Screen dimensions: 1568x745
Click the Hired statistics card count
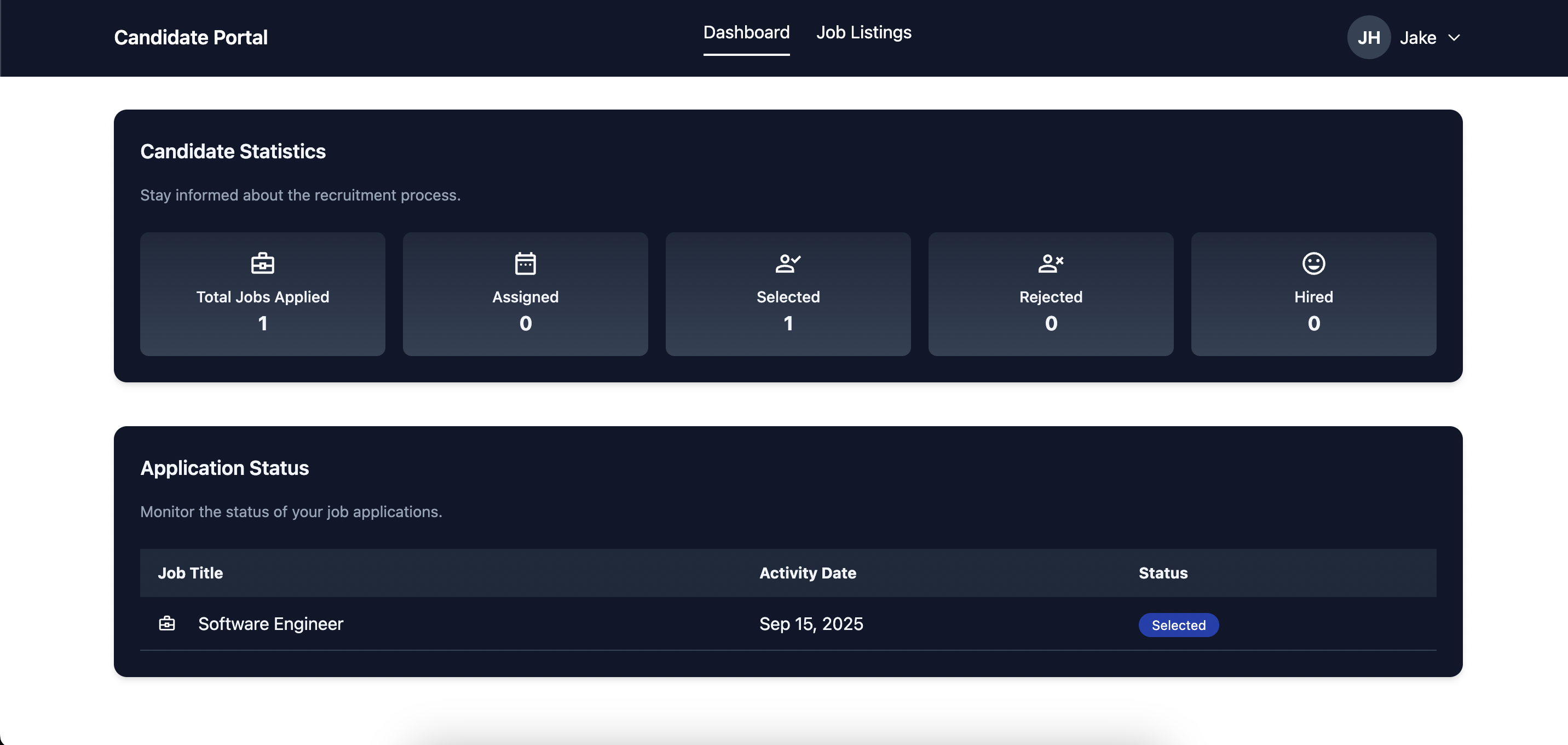click(x=1313, y=323)
